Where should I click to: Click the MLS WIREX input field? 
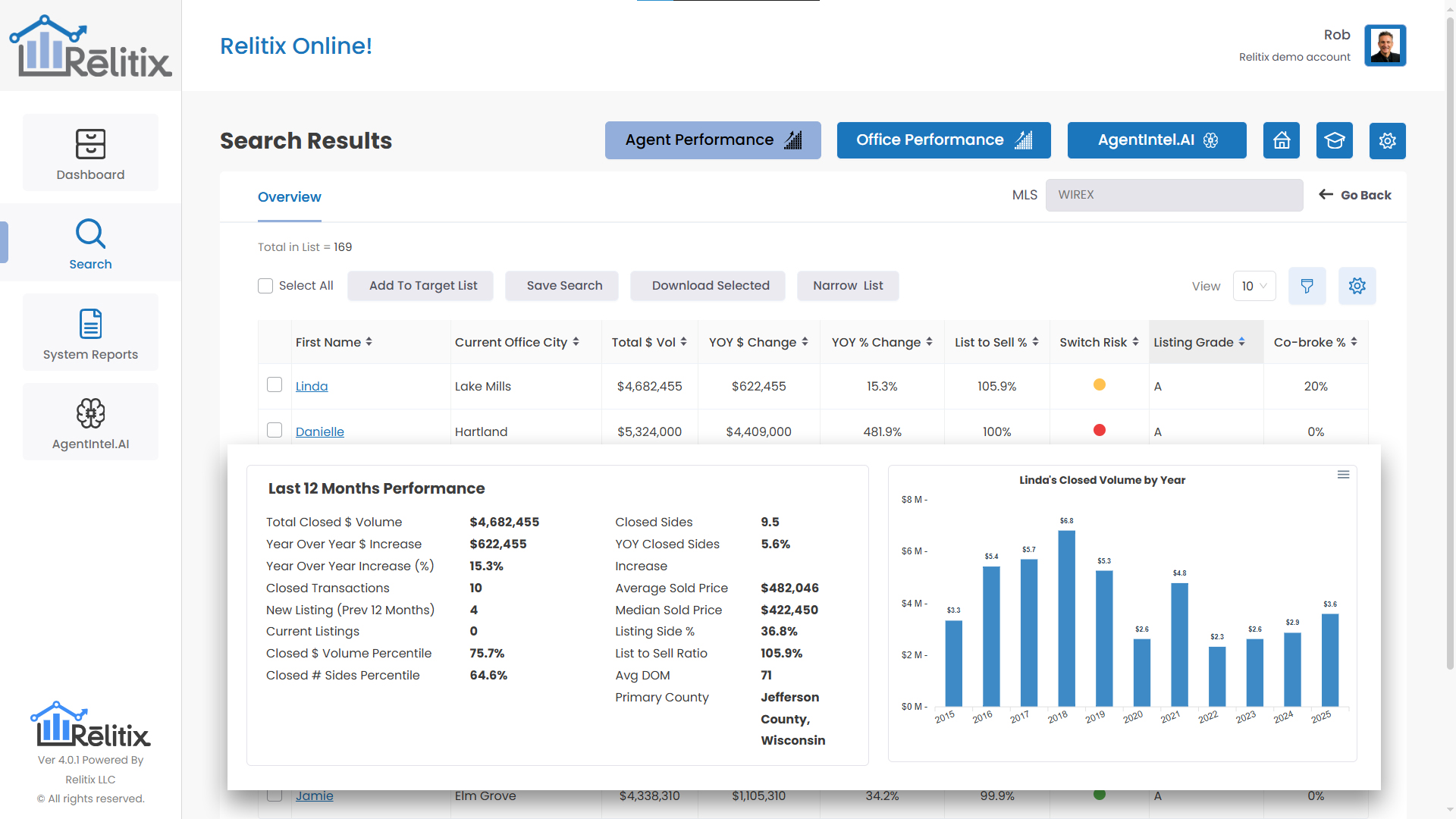[x=1175, y=195]
